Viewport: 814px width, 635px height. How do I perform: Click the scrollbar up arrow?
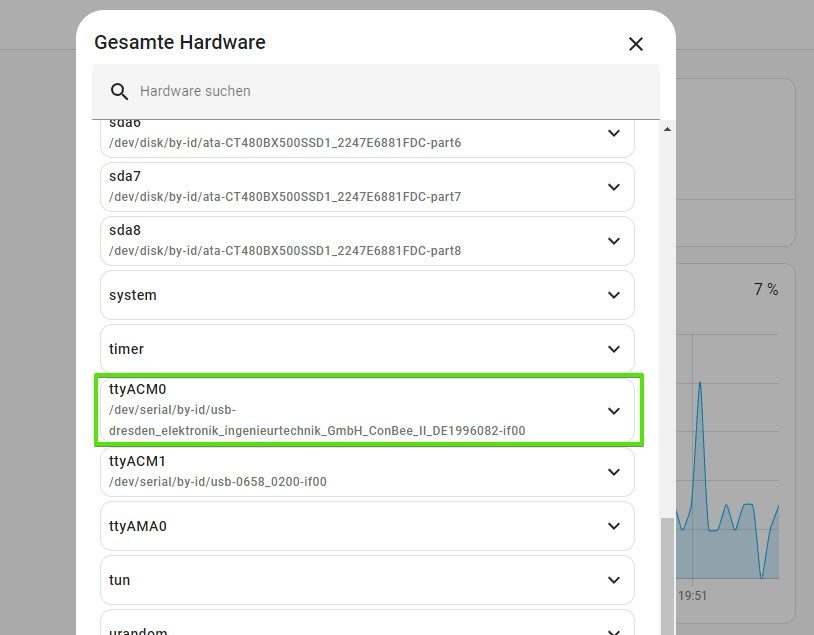[x=668, y=129]
